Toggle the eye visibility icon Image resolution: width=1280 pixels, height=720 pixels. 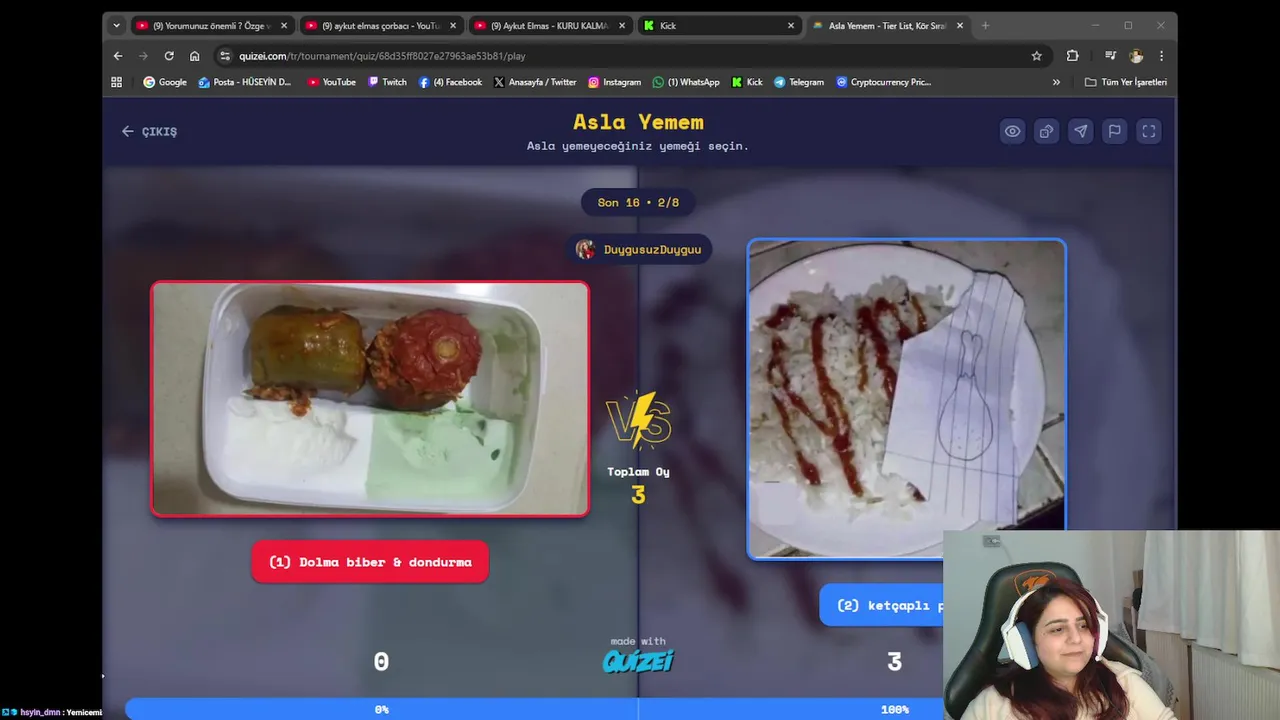(x=1013, y=131)
